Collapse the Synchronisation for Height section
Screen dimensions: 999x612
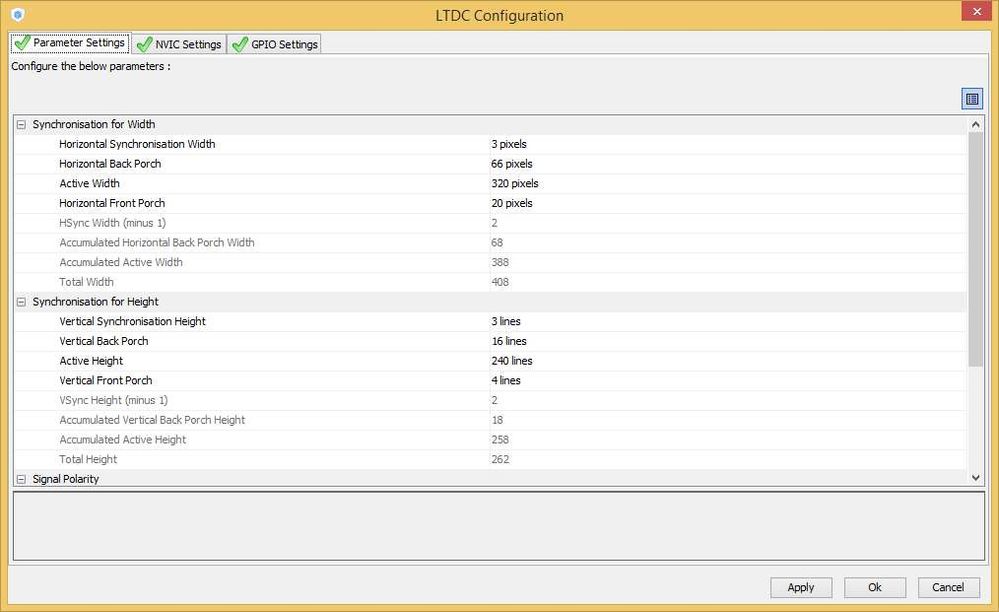pos(21,302)
